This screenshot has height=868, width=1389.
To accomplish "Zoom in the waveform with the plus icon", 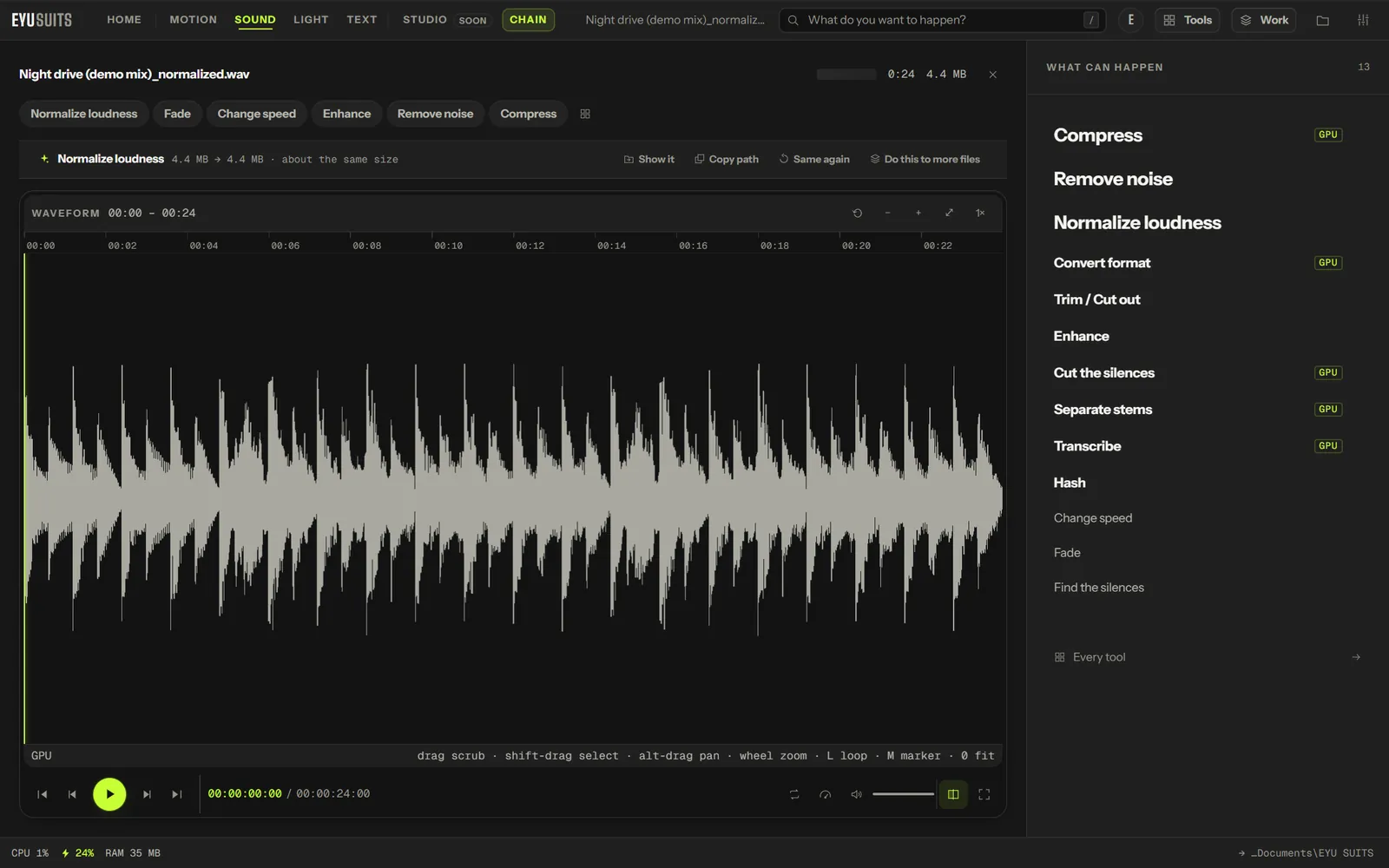I will (x=918, y=213).
